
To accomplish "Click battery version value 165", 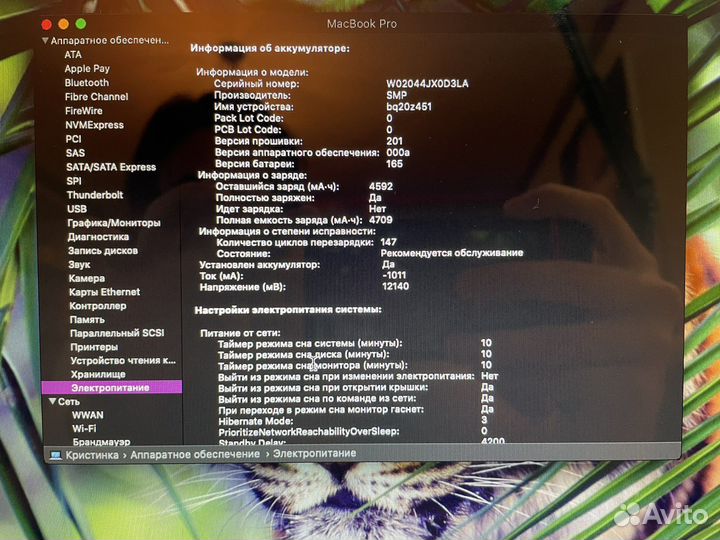I will point(394,163).
